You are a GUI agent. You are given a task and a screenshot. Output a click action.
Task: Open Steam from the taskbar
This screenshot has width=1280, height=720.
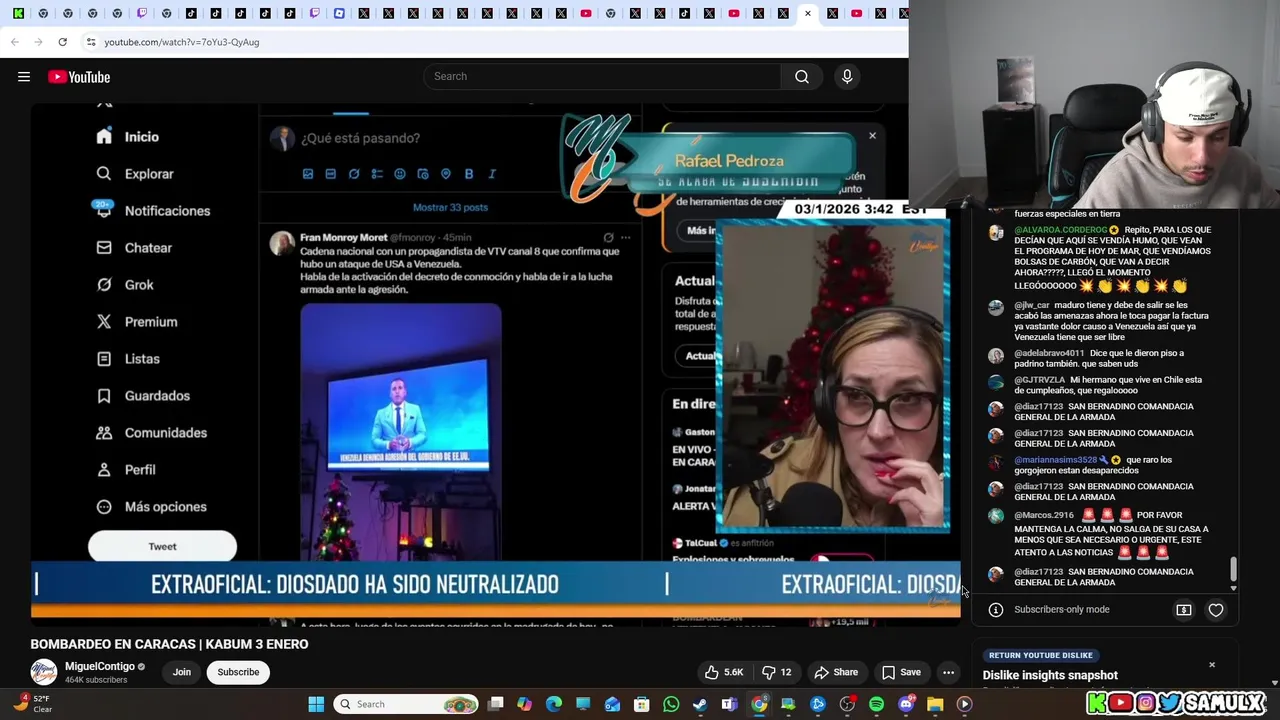(700, 704)
